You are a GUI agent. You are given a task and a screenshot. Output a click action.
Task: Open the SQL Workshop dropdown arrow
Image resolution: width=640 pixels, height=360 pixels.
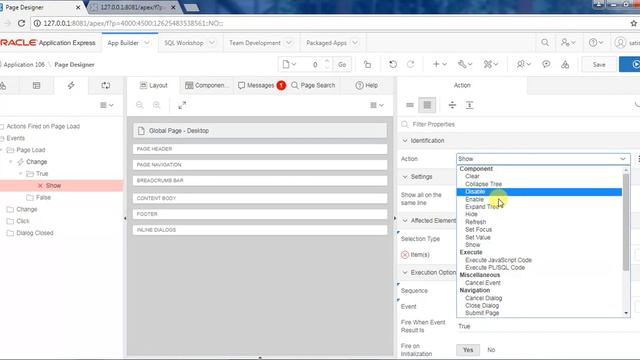tap(212, 42)
